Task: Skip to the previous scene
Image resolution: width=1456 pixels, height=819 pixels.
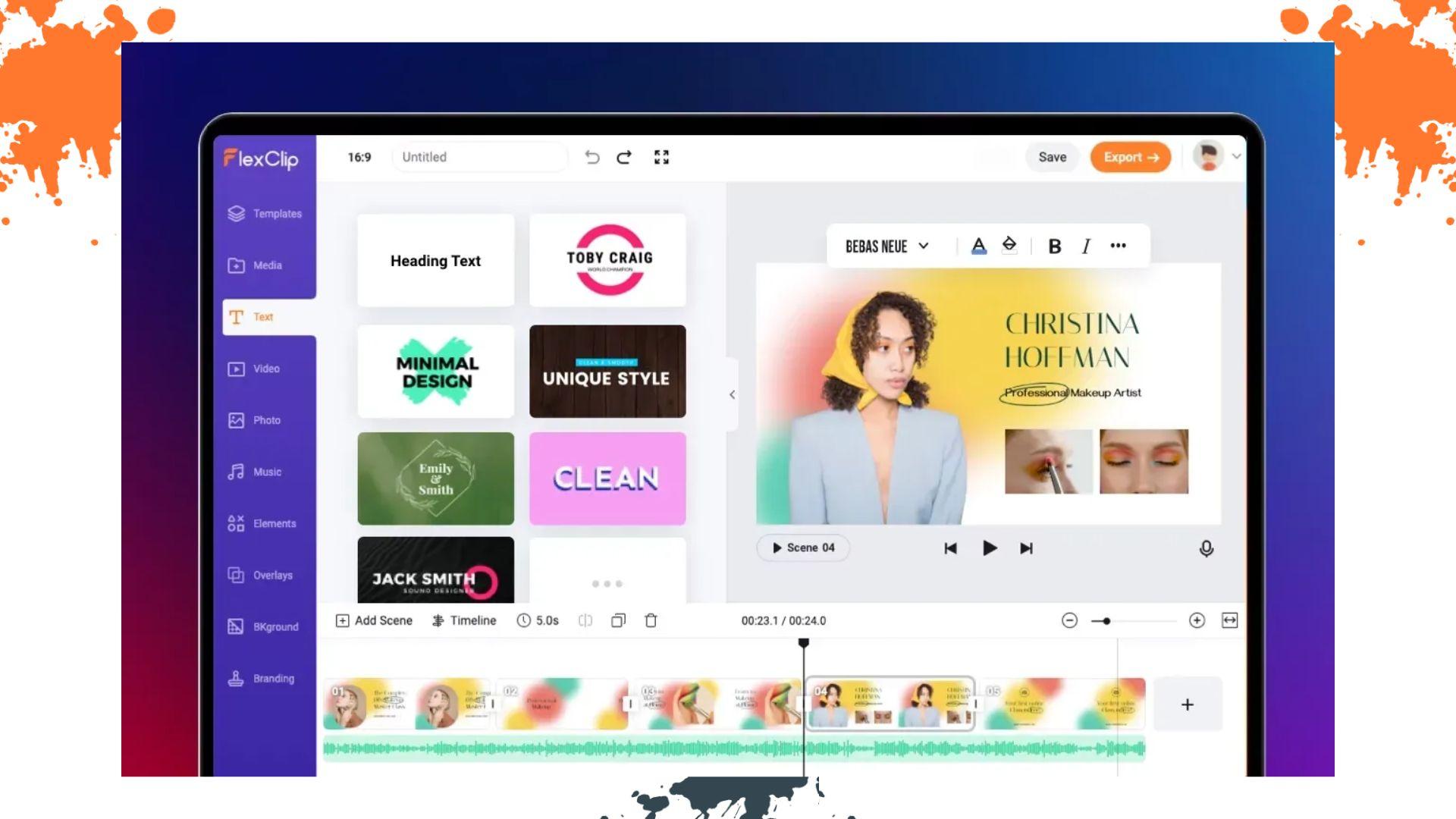Action: point(950,548)
